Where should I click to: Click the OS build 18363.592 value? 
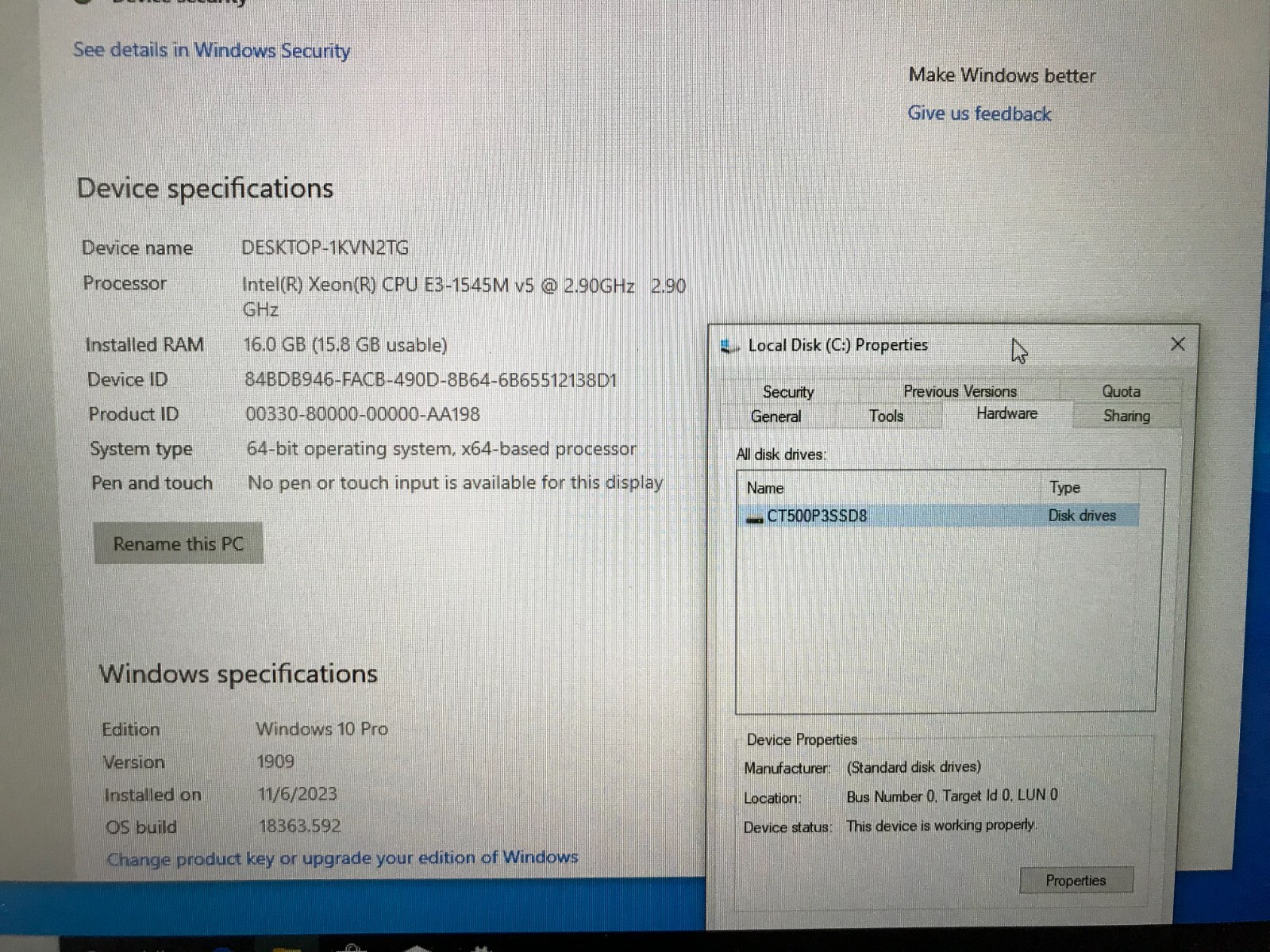[x=300, y=826]
